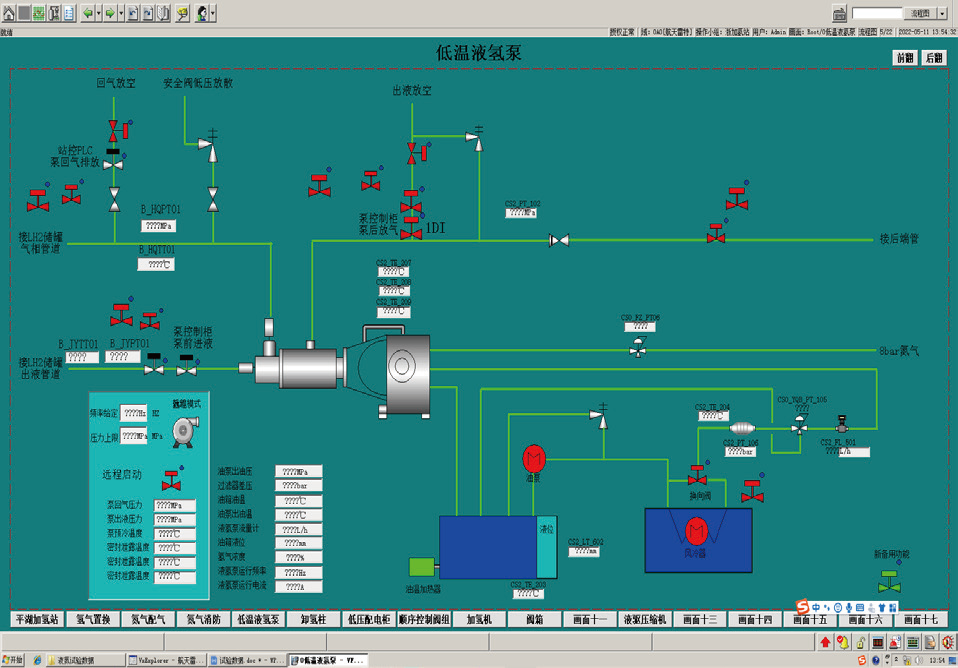Click the printer icon at top right

pyautogui.click(x=840, y=13)
